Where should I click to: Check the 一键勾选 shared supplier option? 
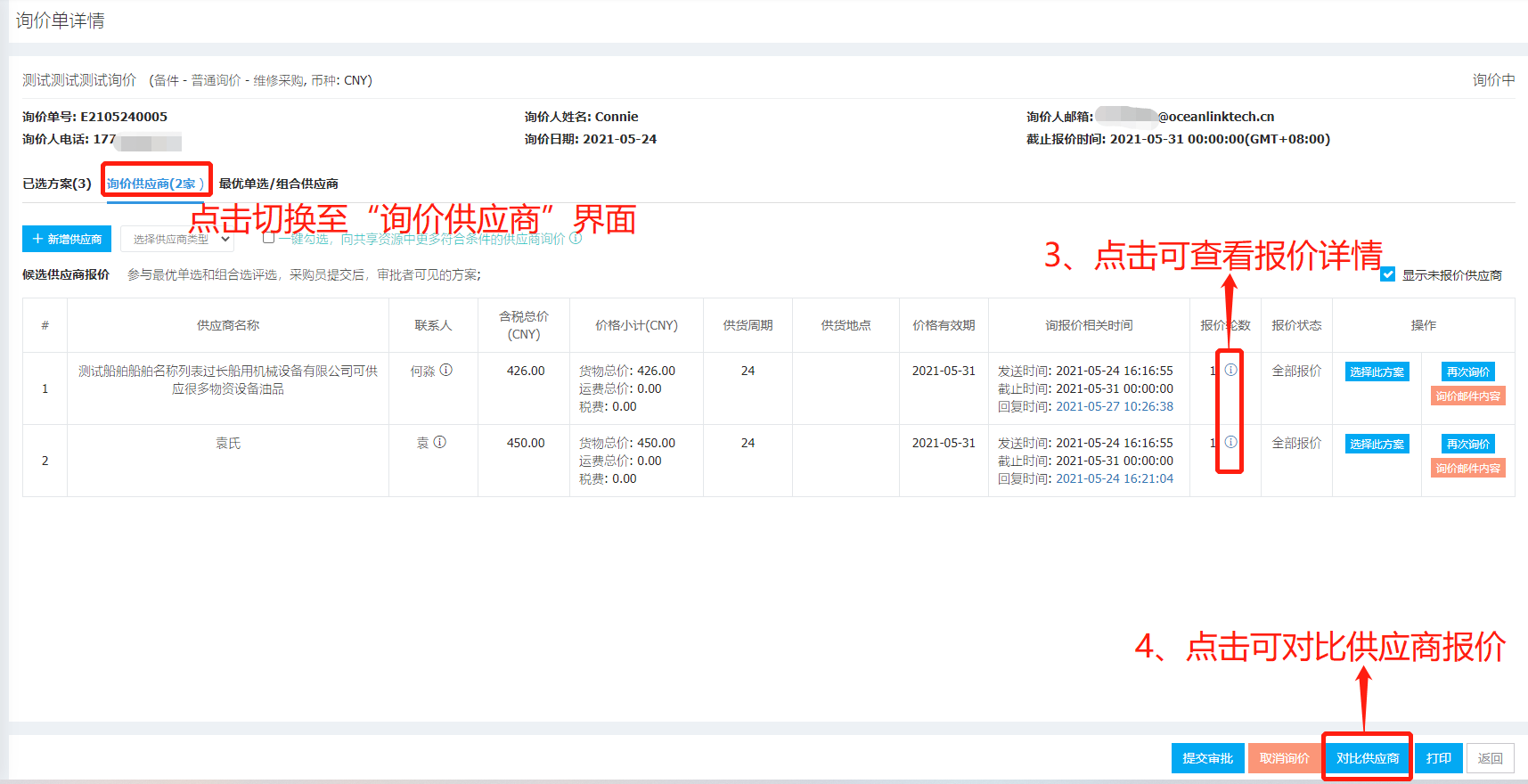coord(268,238)
